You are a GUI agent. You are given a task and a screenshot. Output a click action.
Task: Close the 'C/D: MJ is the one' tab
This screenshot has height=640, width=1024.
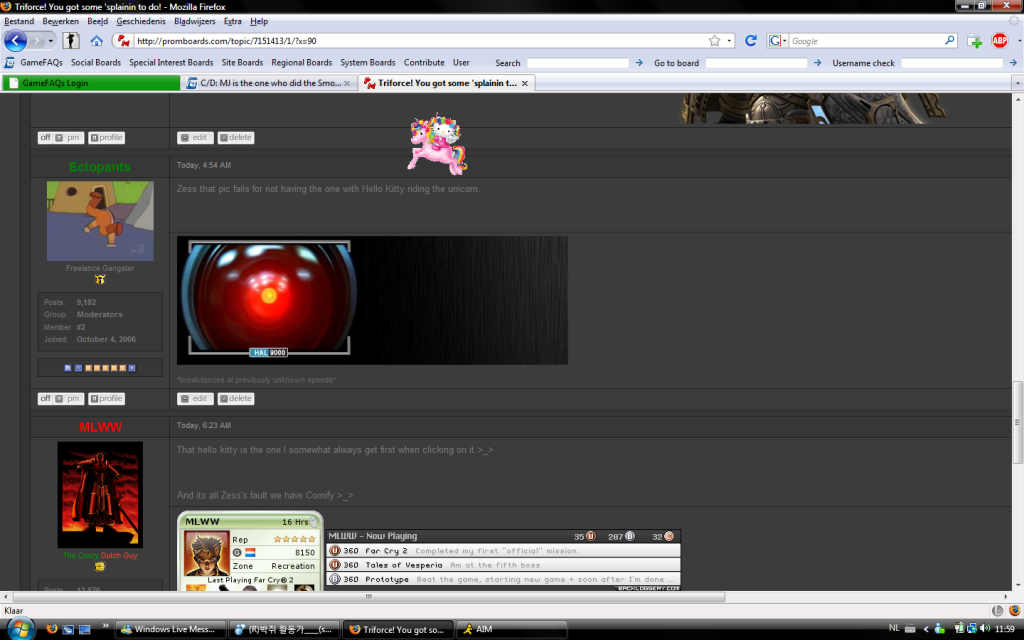click(x=348, y=83)
